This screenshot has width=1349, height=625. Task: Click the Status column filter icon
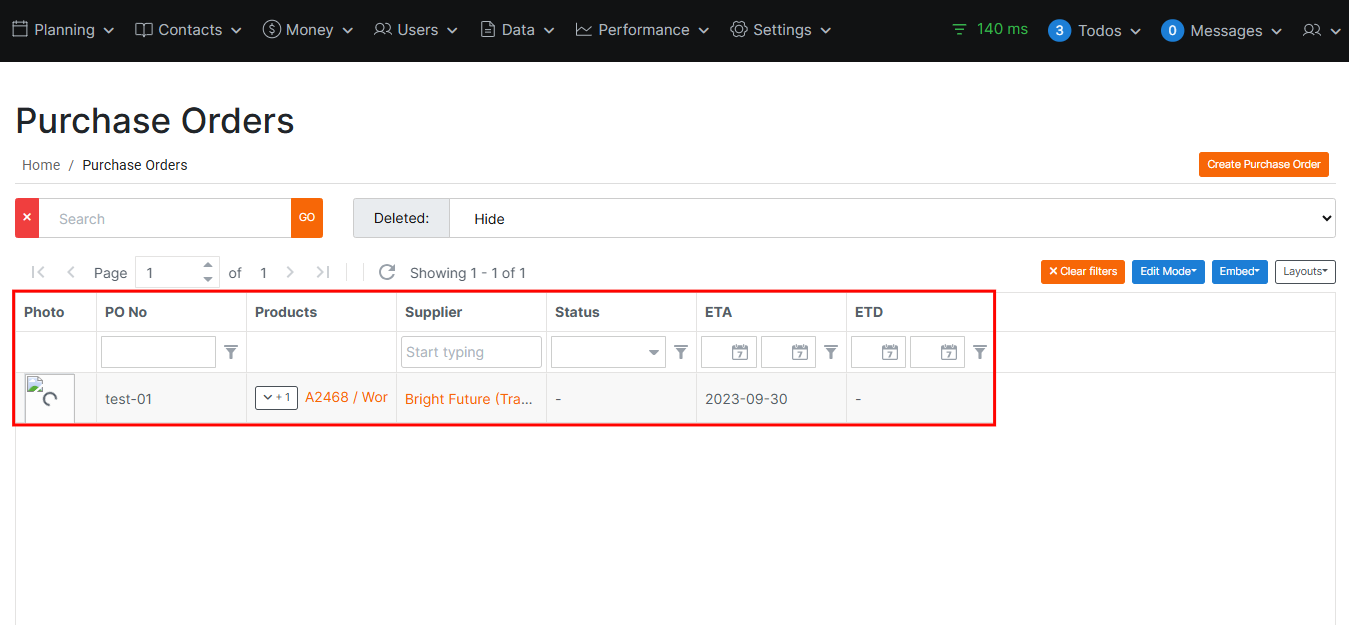click(681, 352)
